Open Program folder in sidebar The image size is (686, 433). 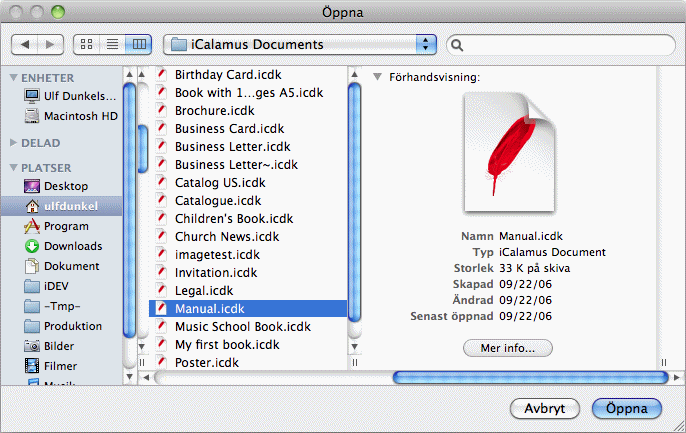[61, 226]
